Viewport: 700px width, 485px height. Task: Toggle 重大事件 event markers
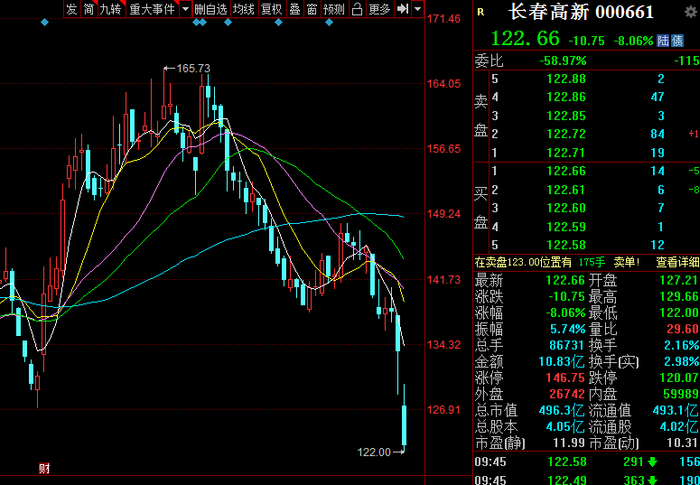pyautogui.click(x=153, y=9)
